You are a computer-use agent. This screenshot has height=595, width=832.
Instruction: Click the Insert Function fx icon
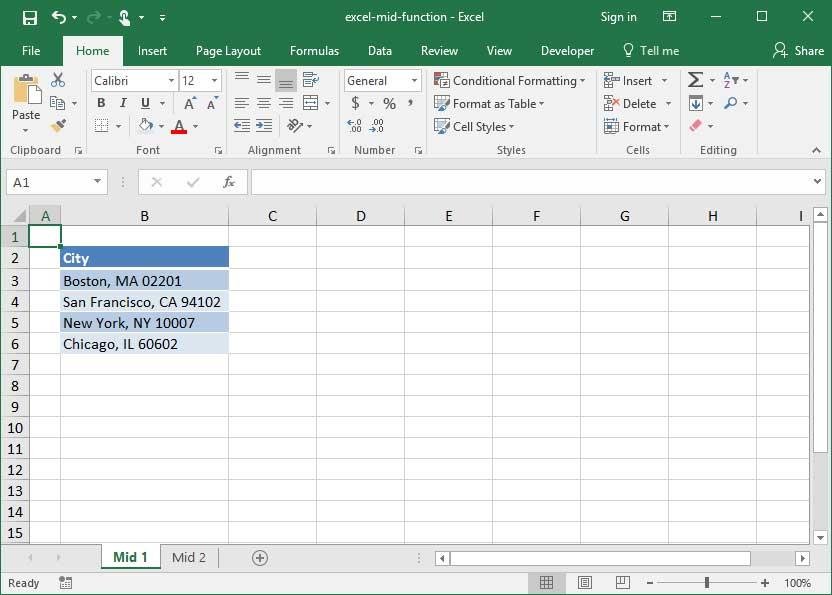click(x=229, y=182)
